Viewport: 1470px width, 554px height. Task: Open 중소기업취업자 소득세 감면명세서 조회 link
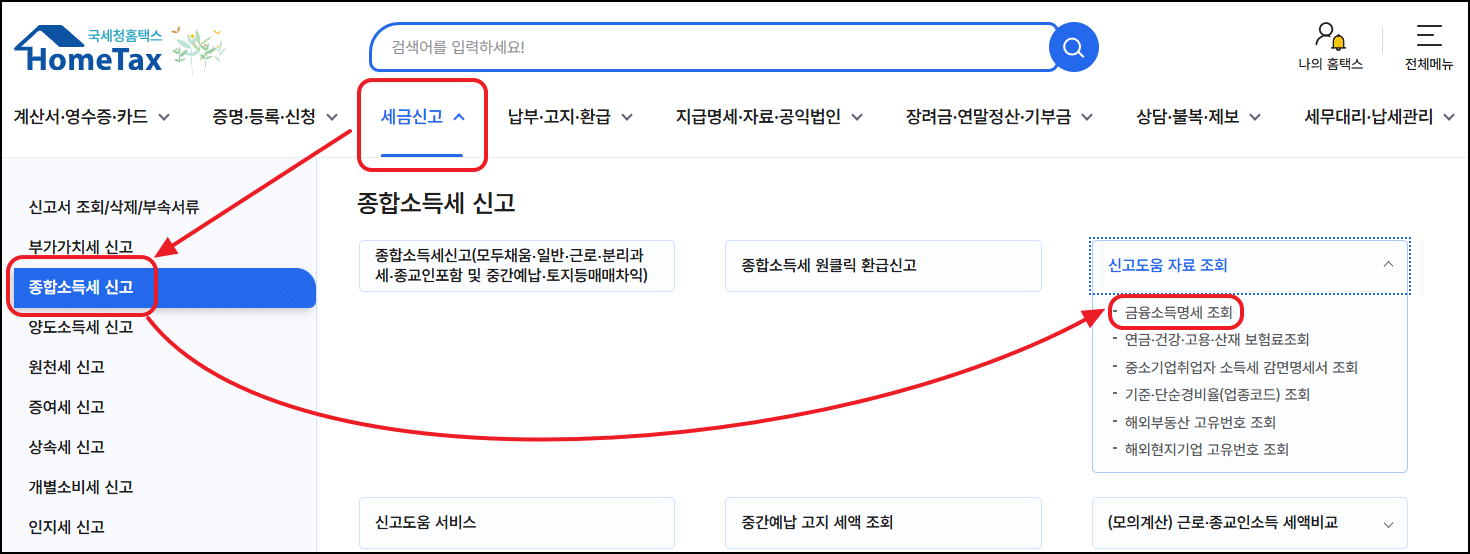click(1241, 367)
